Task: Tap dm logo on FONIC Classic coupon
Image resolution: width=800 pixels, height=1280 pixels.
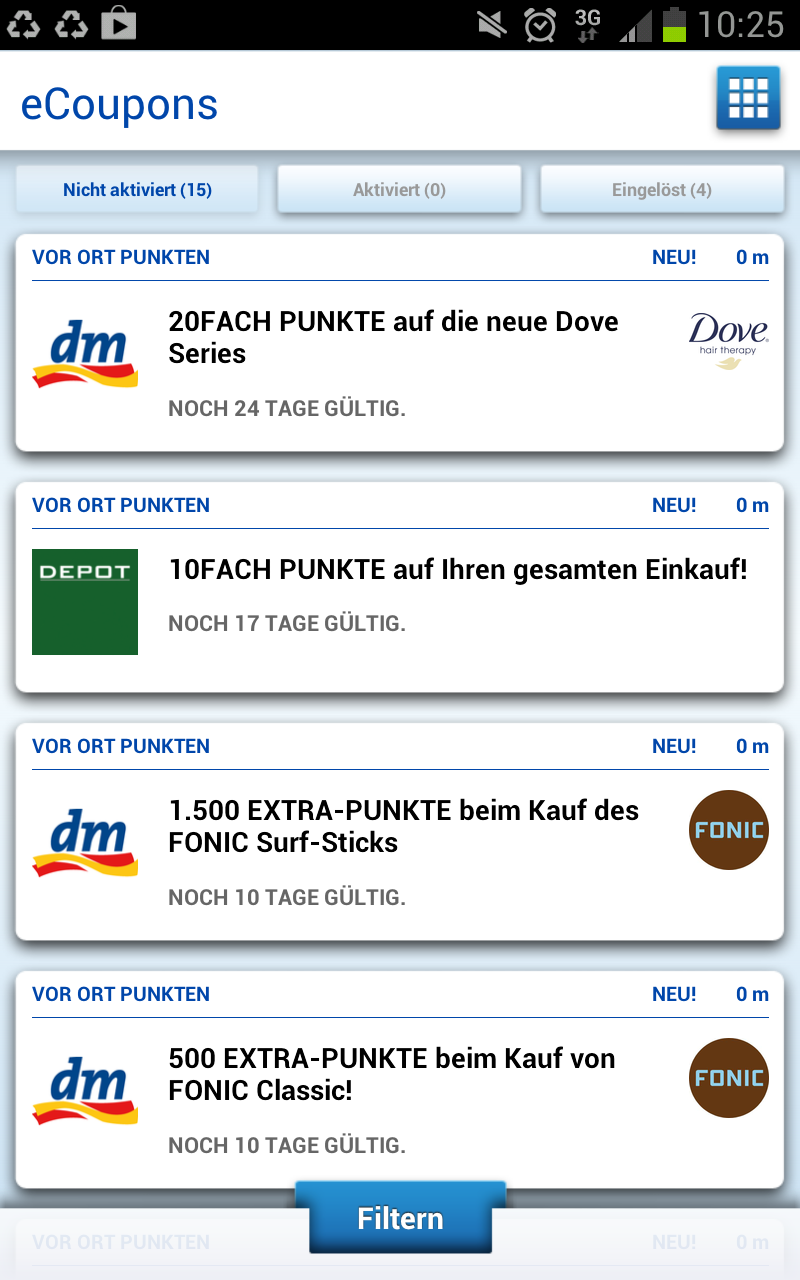Action: 85,1090
